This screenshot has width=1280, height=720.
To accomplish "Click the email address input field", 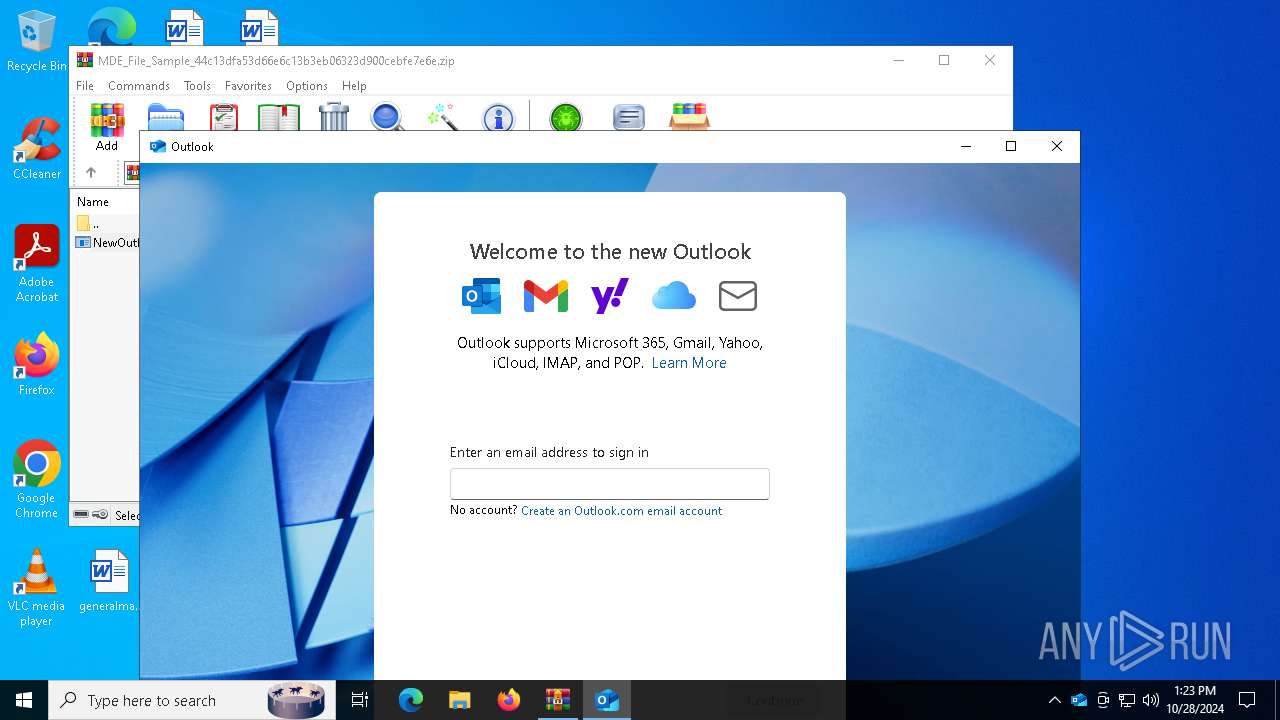I will coord(610,484).
